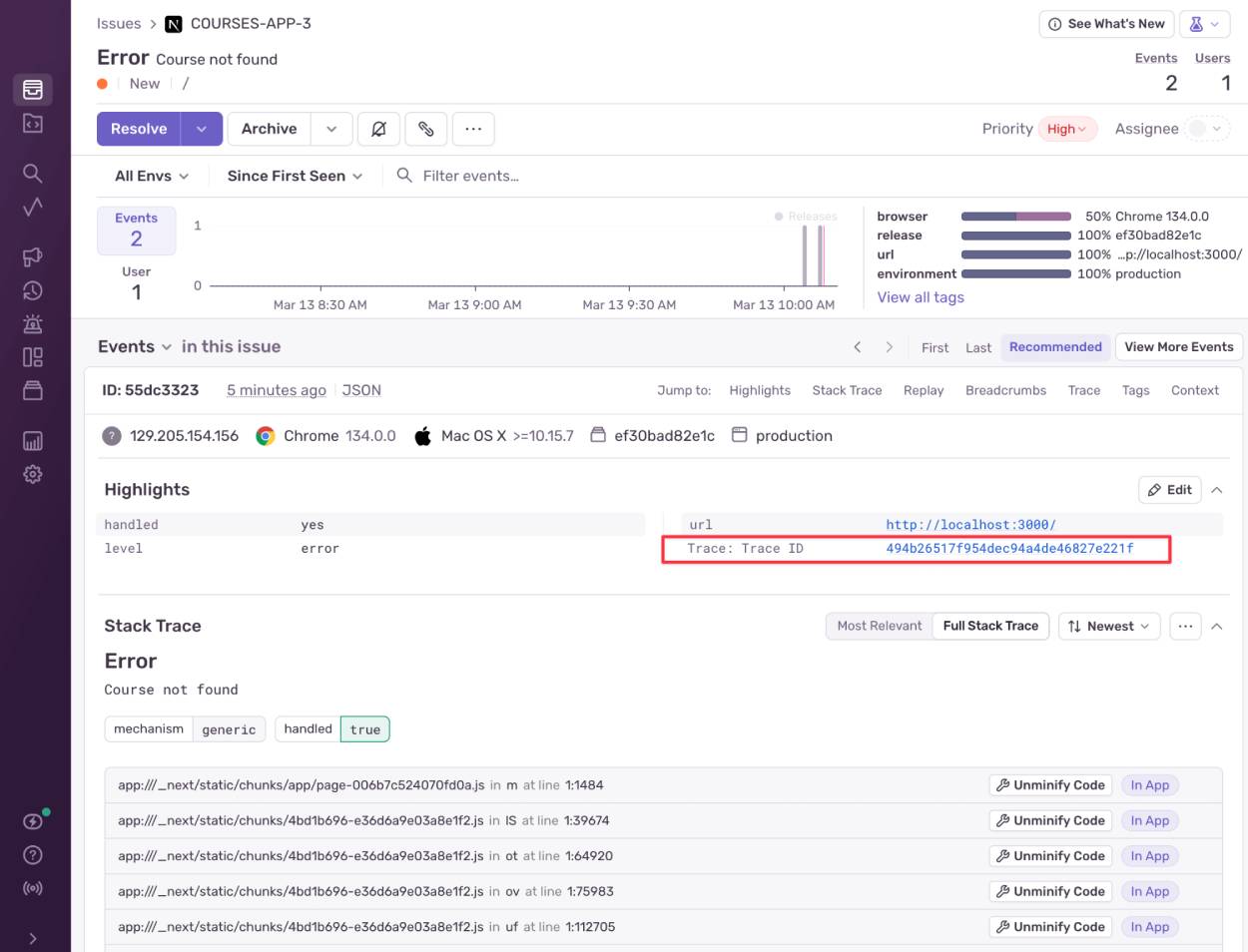Open the All Envs dropdown
This screenshot has width=1248, height=952.
pyautogui.click(x=150, y=175)
